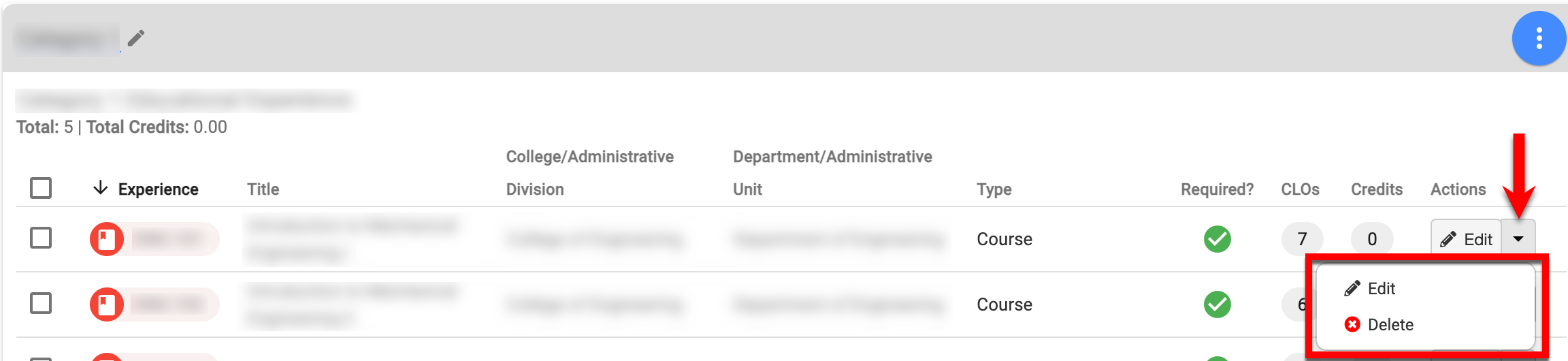Sort table by Experience column header
Image resolution: width=1568 pixels, height=361 pixels.
[158, 189]
